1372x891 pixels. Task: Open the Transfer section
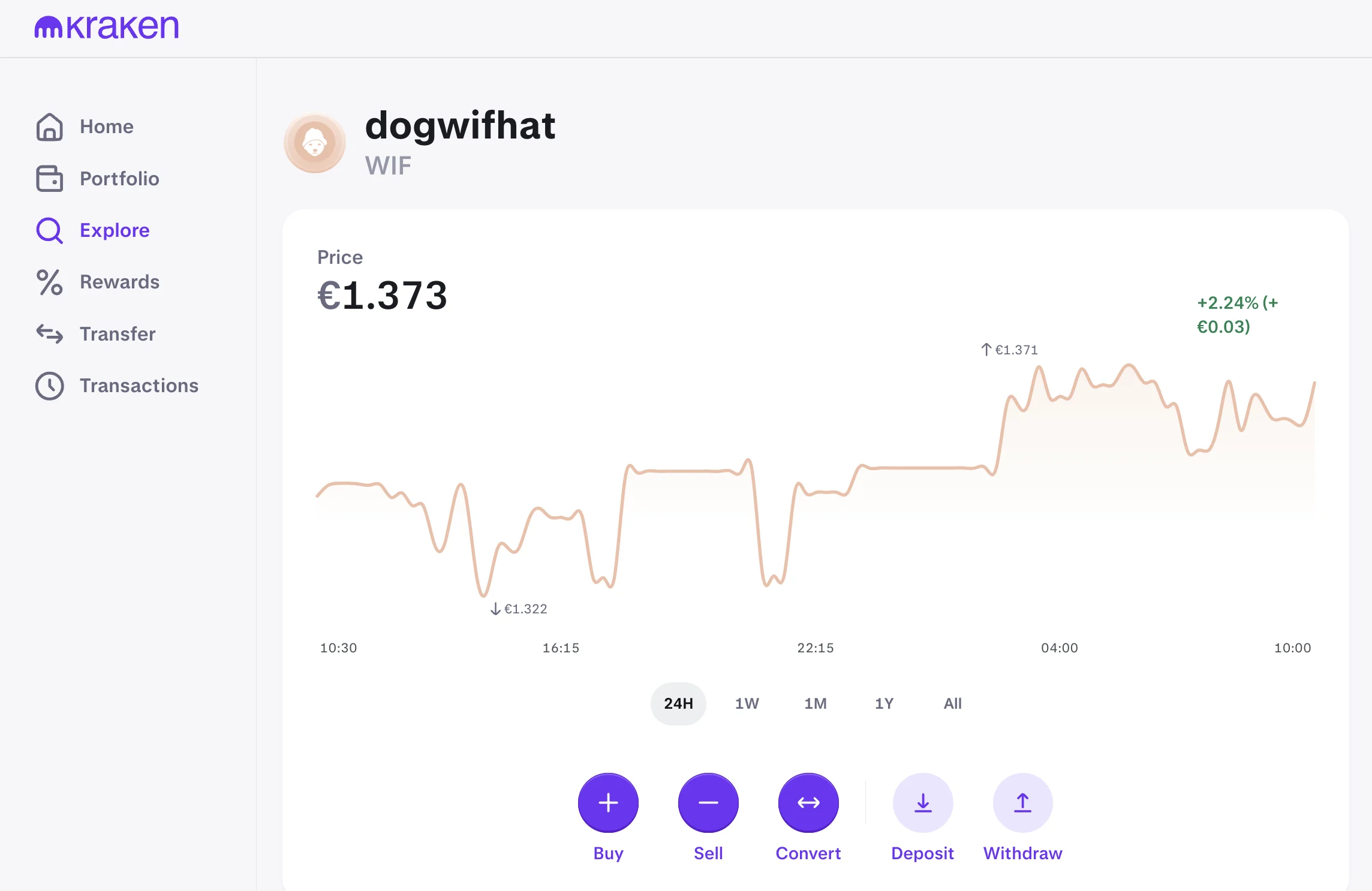pyautogui.click(x=117, y=333)
